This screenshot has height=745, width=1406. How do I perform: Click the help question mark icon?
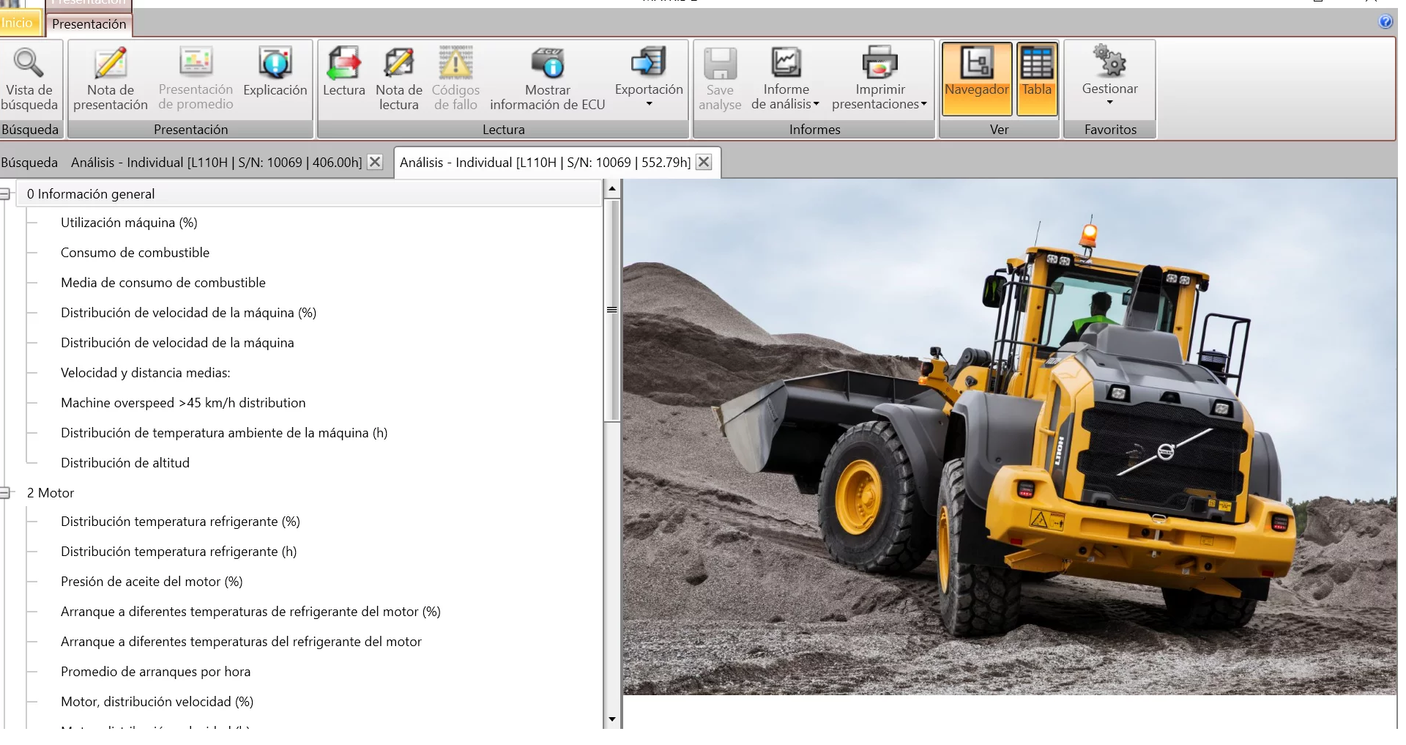click(1385, 21)
